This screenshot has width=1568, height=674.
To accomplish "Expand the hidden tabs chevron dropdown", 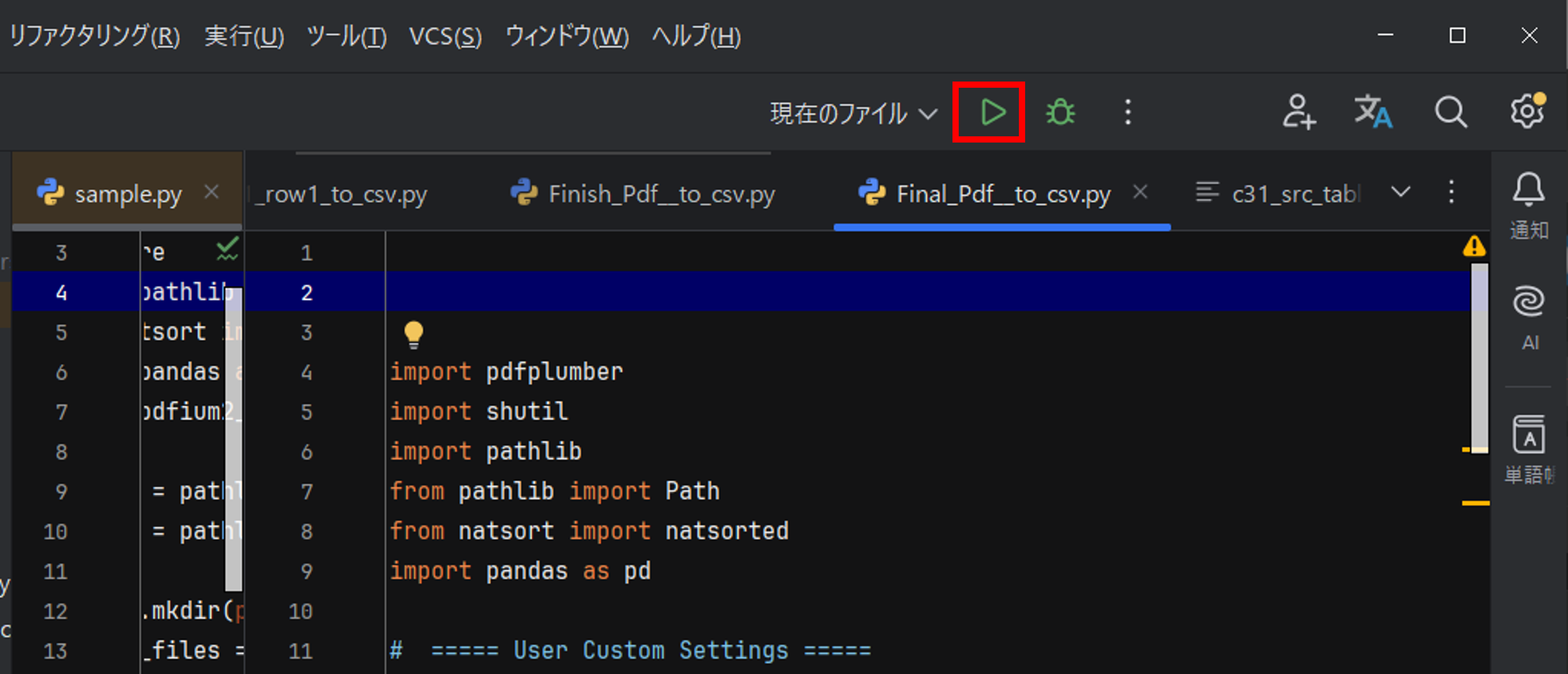I will (x=1400, y=192).
